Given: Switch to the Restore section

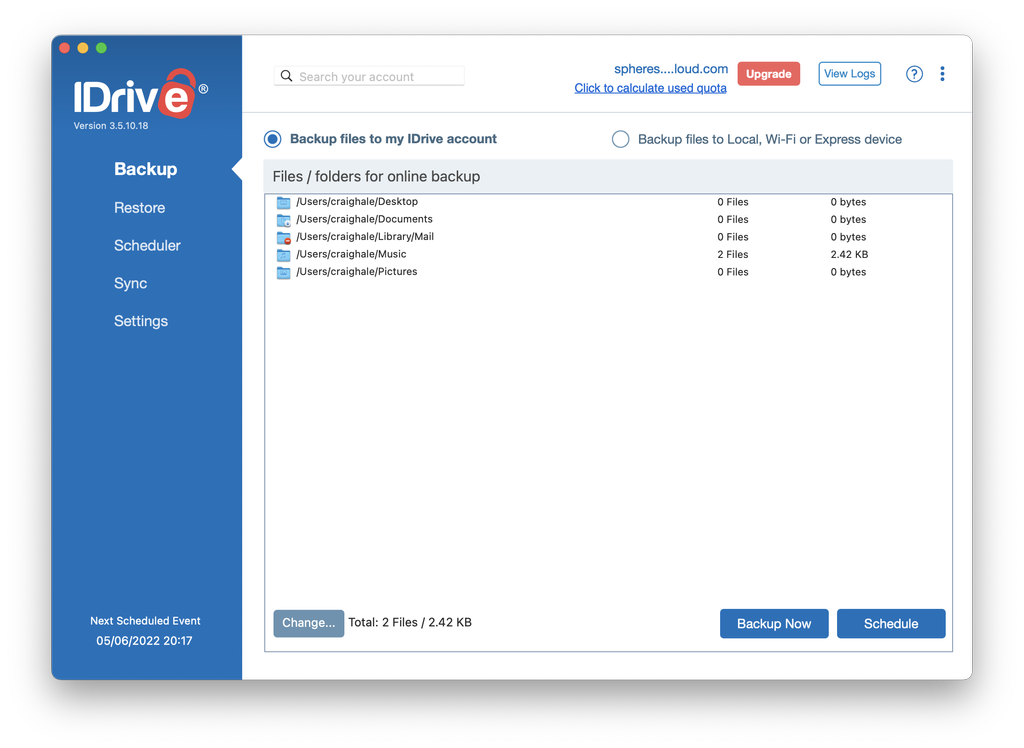Looking at the screenshot, I should (139, 207).
